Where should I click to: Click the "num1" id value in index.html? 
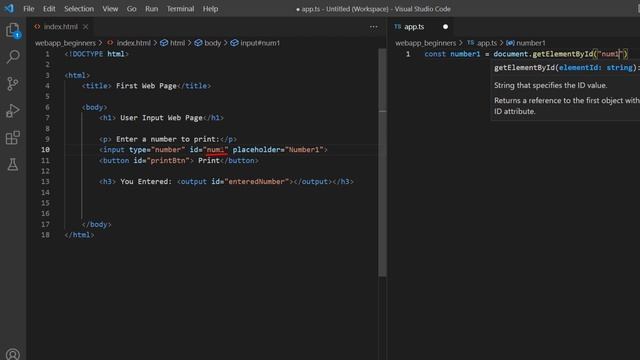tap(216, 150)
